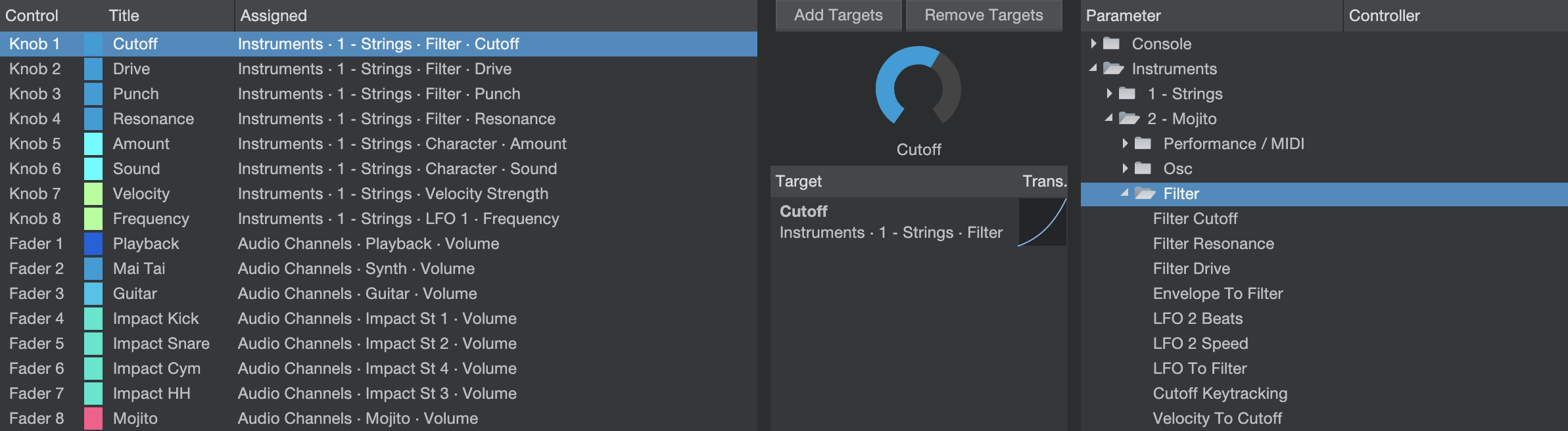Click the Performance / MIDI folder icon
Viewport: 1568px width, 431px height.
pos(1143,143)
